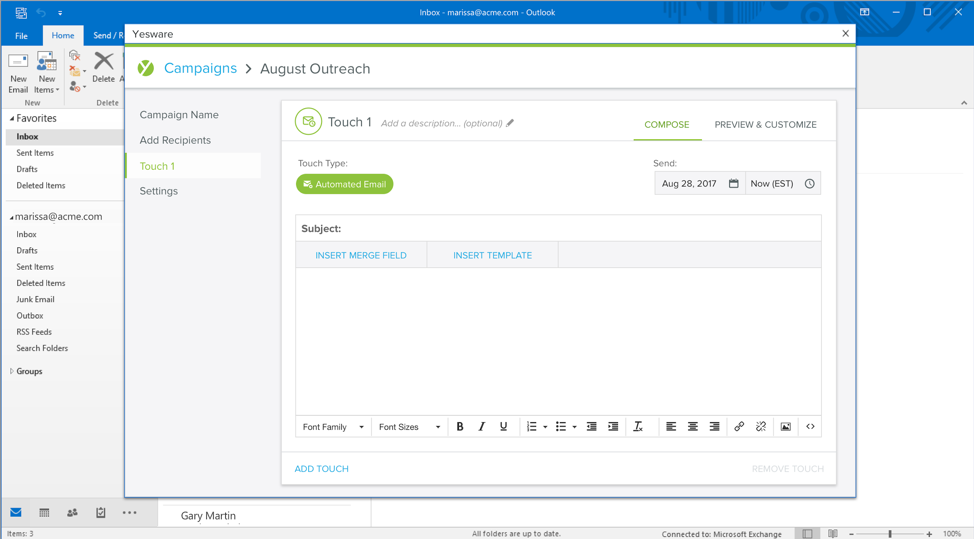
Task: Click Insert Merge Field
Action: (x=361, y=255)
